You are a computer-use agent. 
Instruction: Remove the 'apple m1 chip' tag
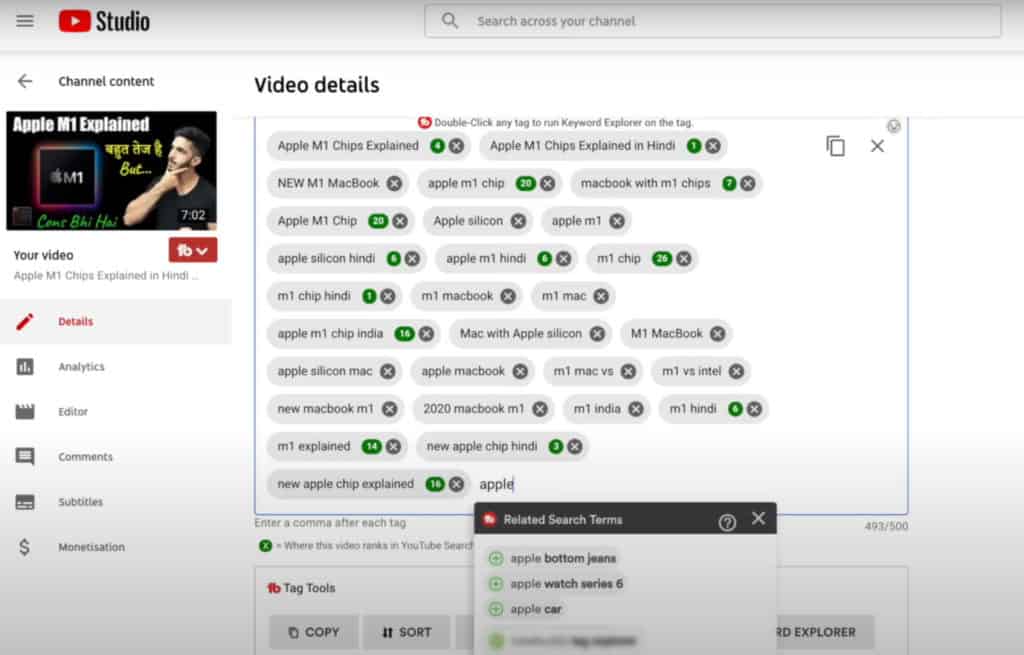pos(547,184)
